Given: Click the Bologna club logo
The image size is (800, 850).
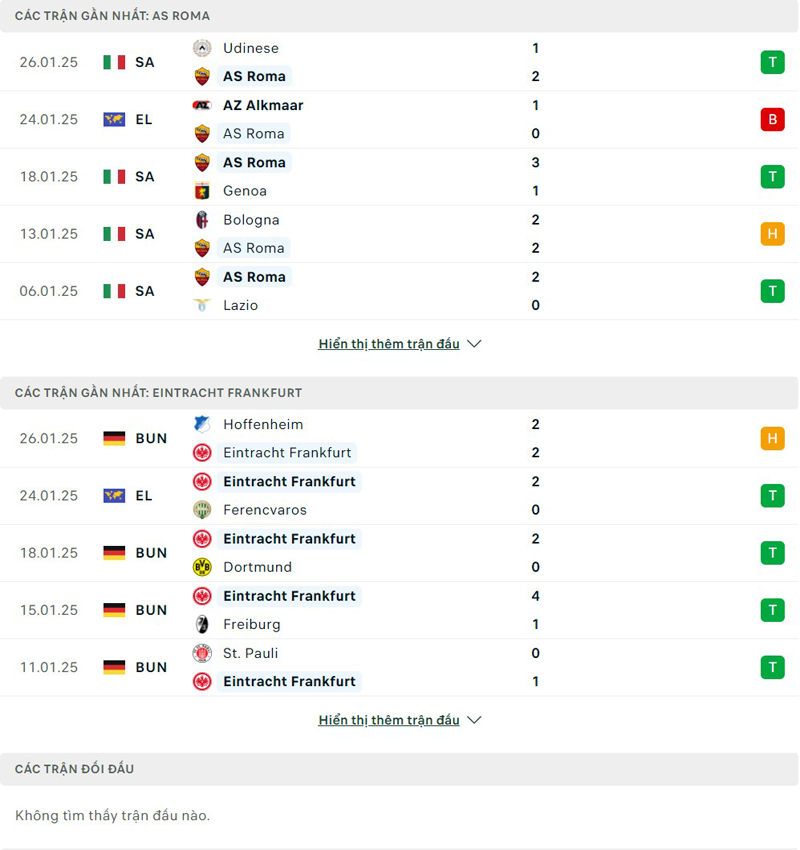Looking at the screenshot, I should click(x=202, y=219).
